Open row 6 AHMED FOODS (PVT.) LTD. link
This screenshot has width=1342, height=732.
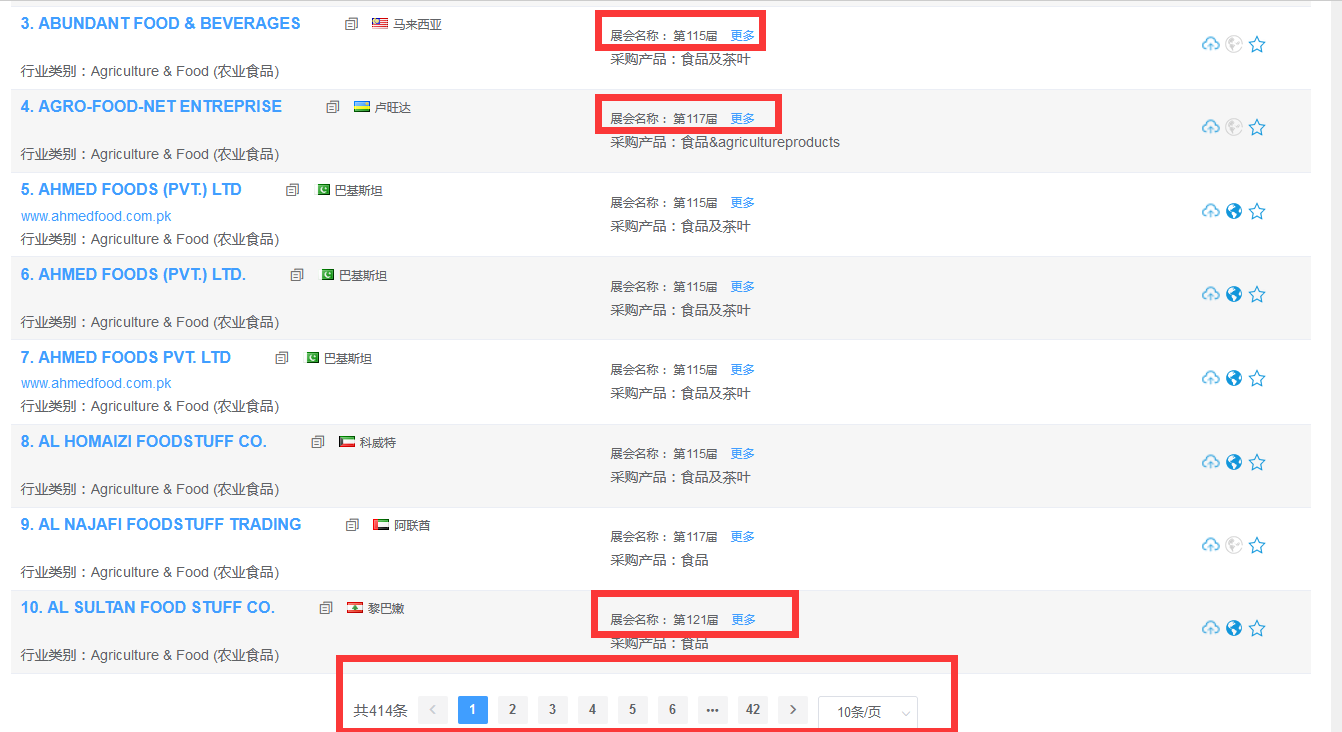coord(133,274)
